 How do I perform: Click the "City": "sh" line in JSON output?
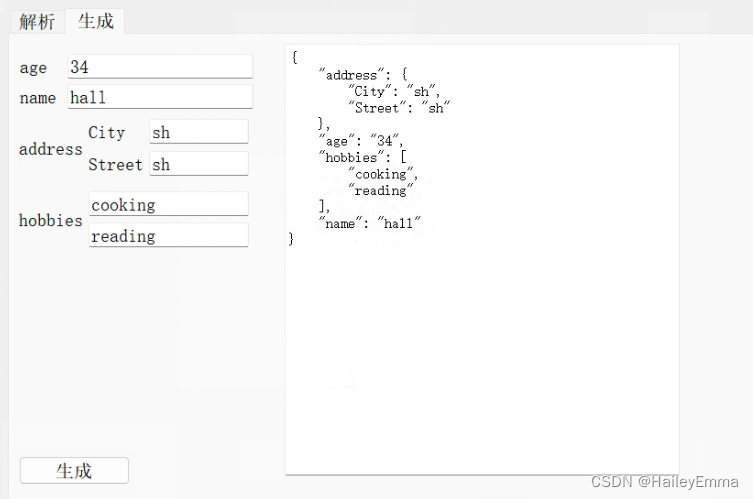(394, 91)
